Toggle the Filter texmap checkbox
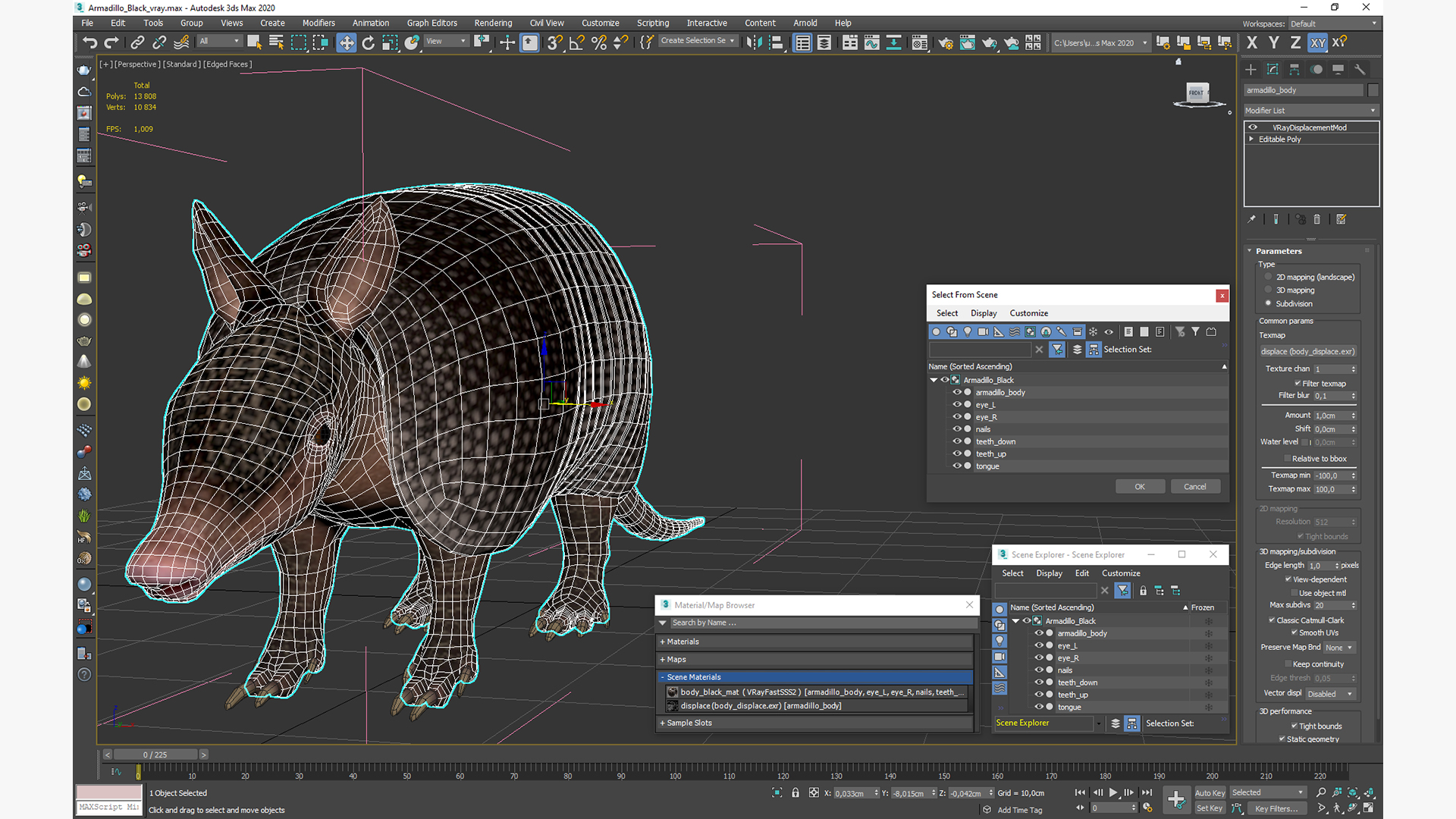 [1298, 383]
